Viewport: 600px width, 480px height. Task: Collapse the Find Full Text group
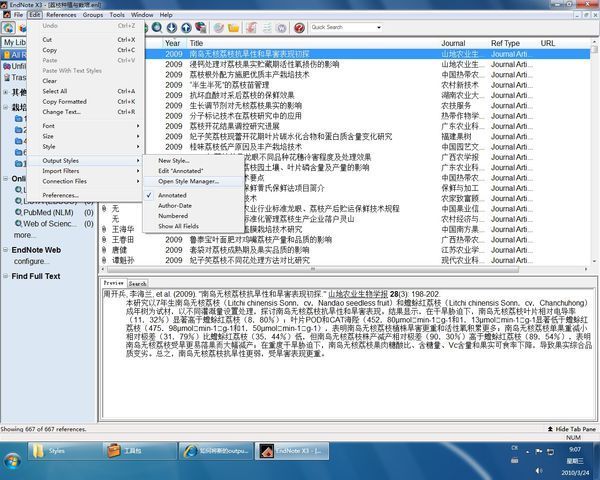[6, 276]
